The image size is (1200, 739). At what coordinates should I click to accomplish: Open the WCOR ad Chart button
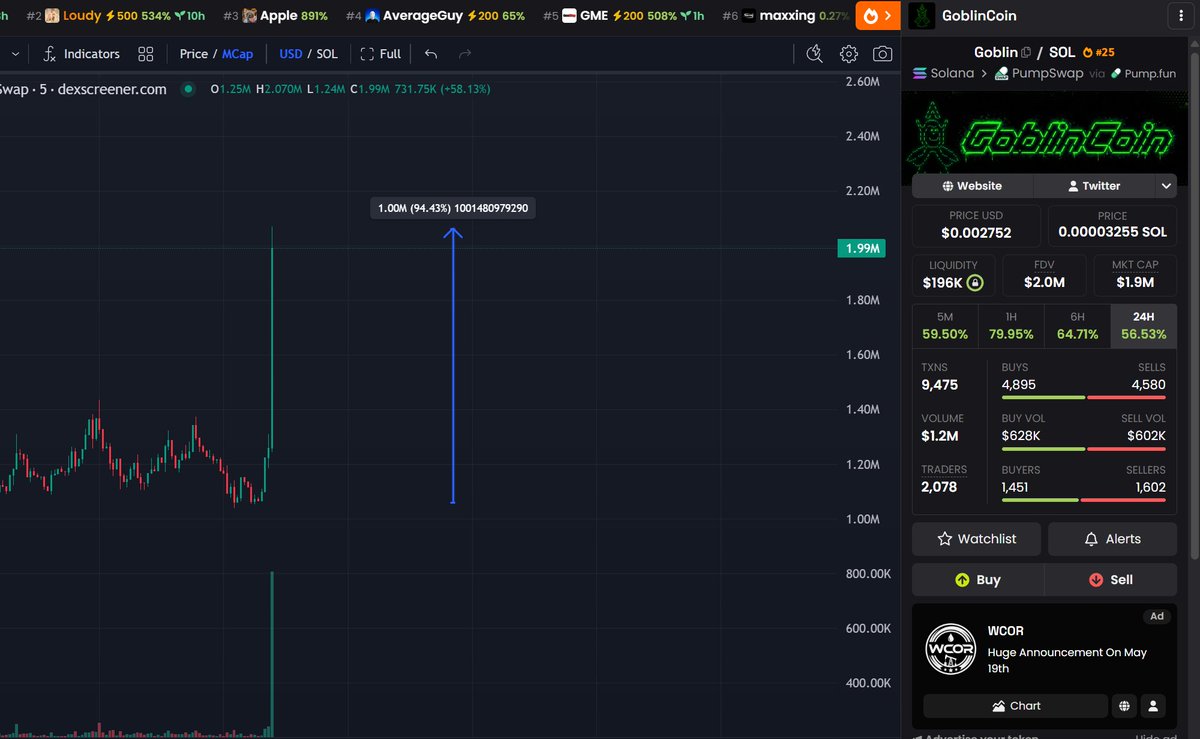pos(1015,706)
